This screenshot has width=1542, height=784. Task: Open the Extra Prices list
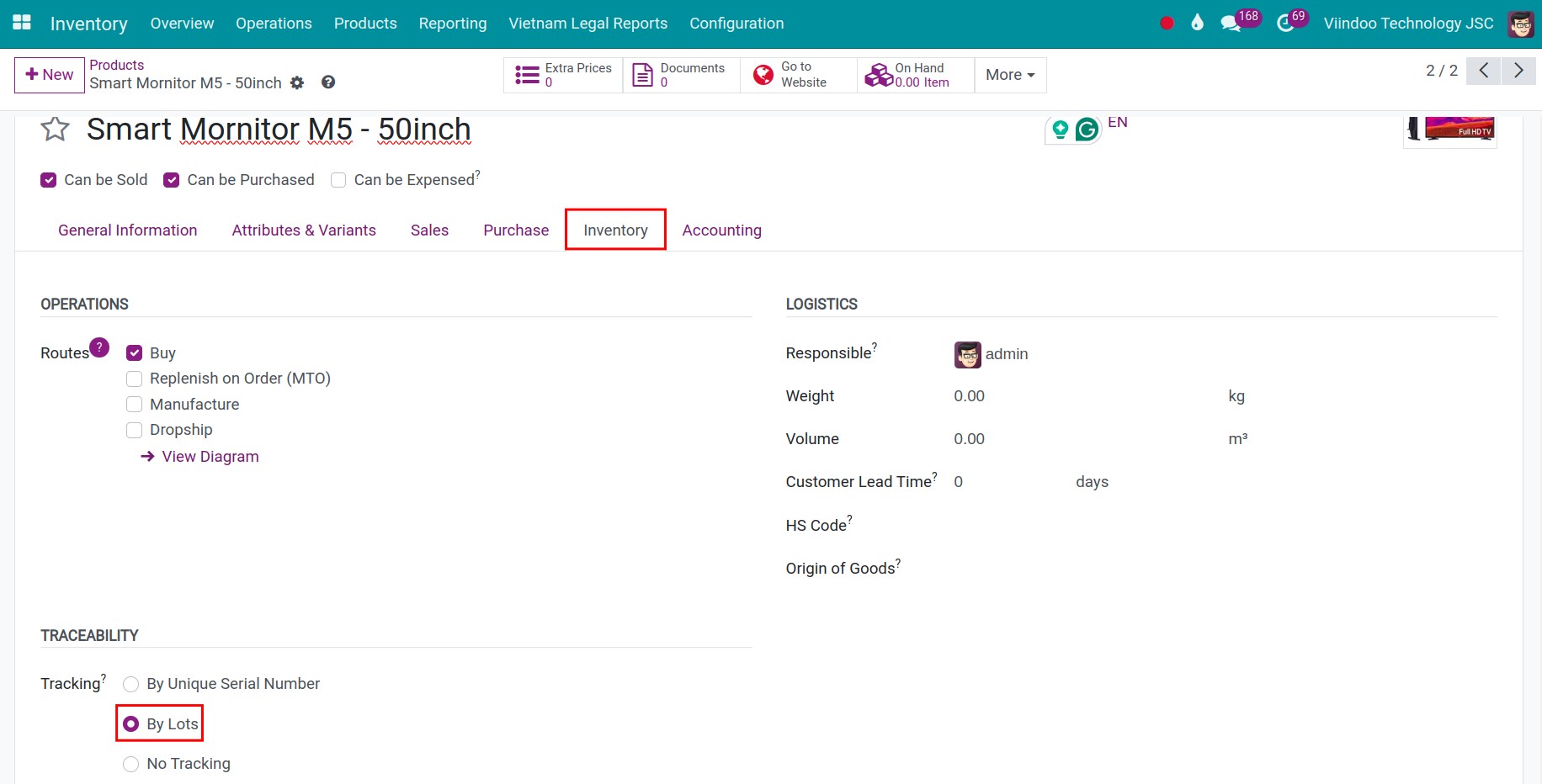click(563, 75)
